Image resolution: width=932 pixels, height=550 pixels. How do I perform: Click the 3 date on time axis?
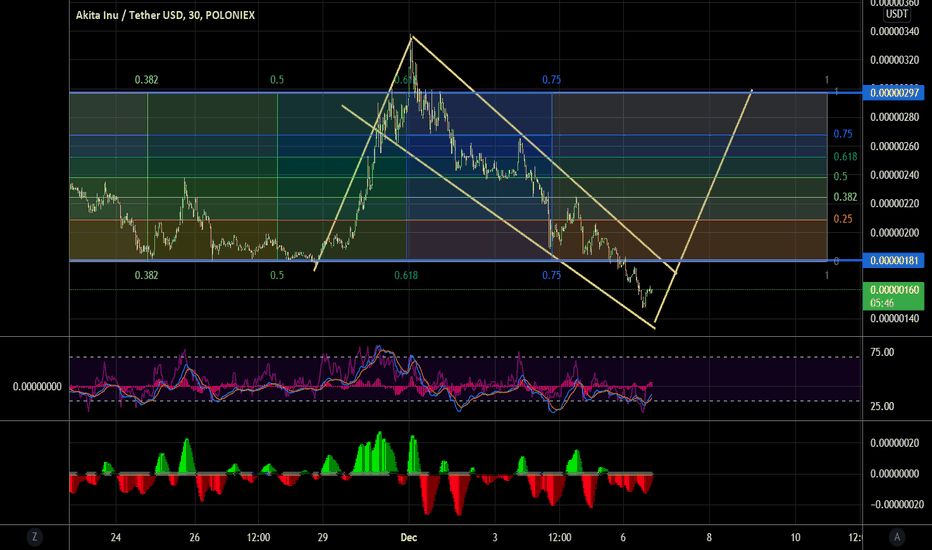495,538
